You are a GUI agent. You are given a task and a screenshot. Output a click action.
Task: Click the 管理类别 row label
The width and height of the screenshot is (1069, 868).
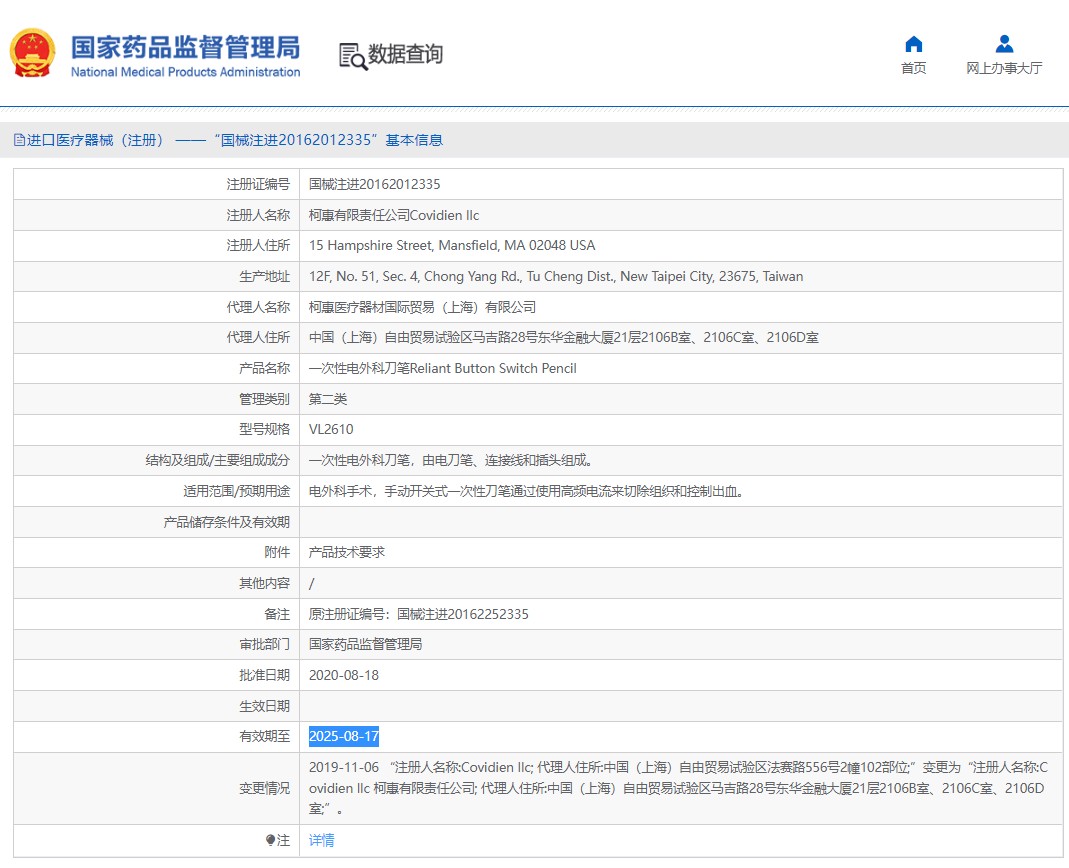point(265,399)
